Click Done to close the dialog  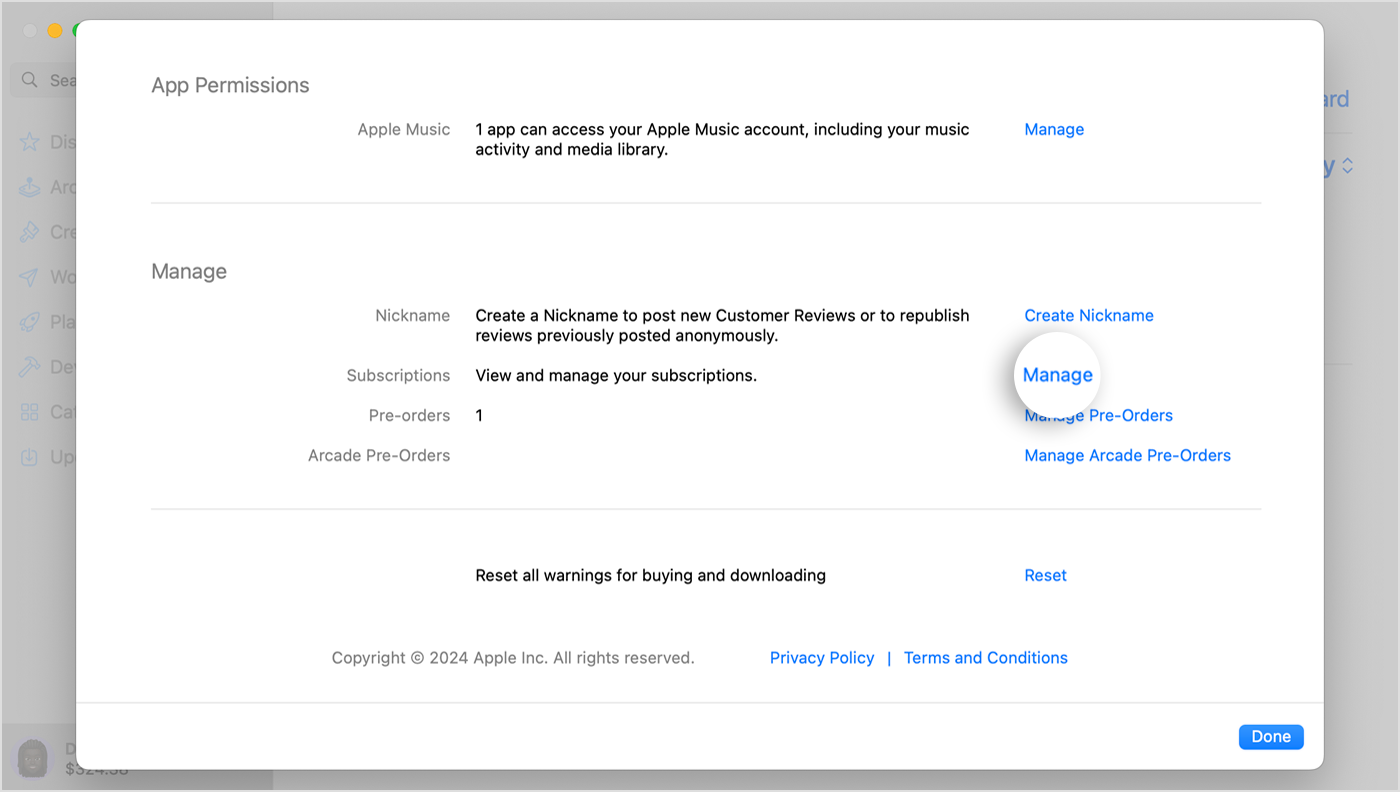coord(1270,736)
